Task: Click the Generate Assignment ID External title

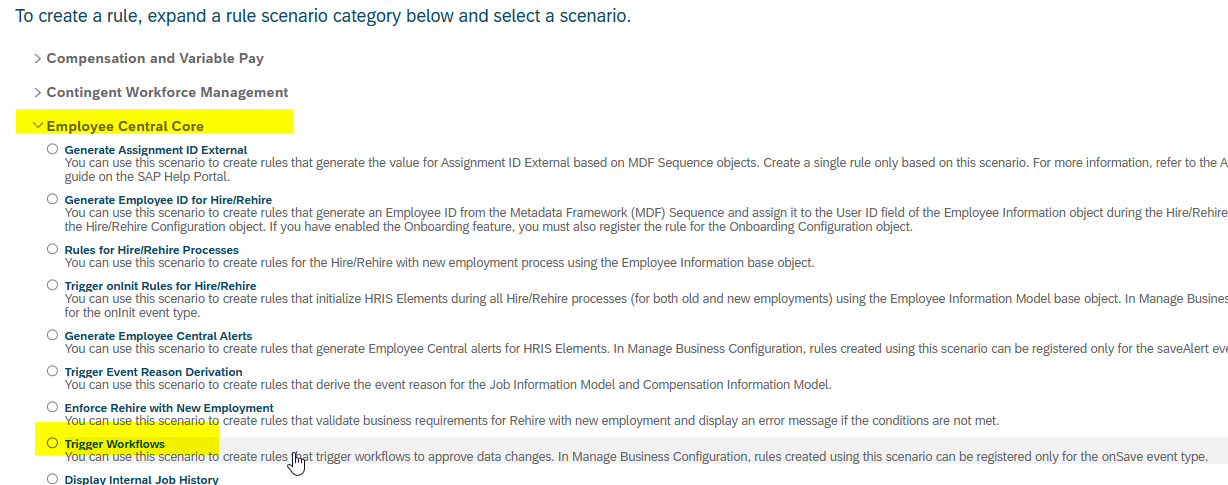Action: tap(155, 150)
